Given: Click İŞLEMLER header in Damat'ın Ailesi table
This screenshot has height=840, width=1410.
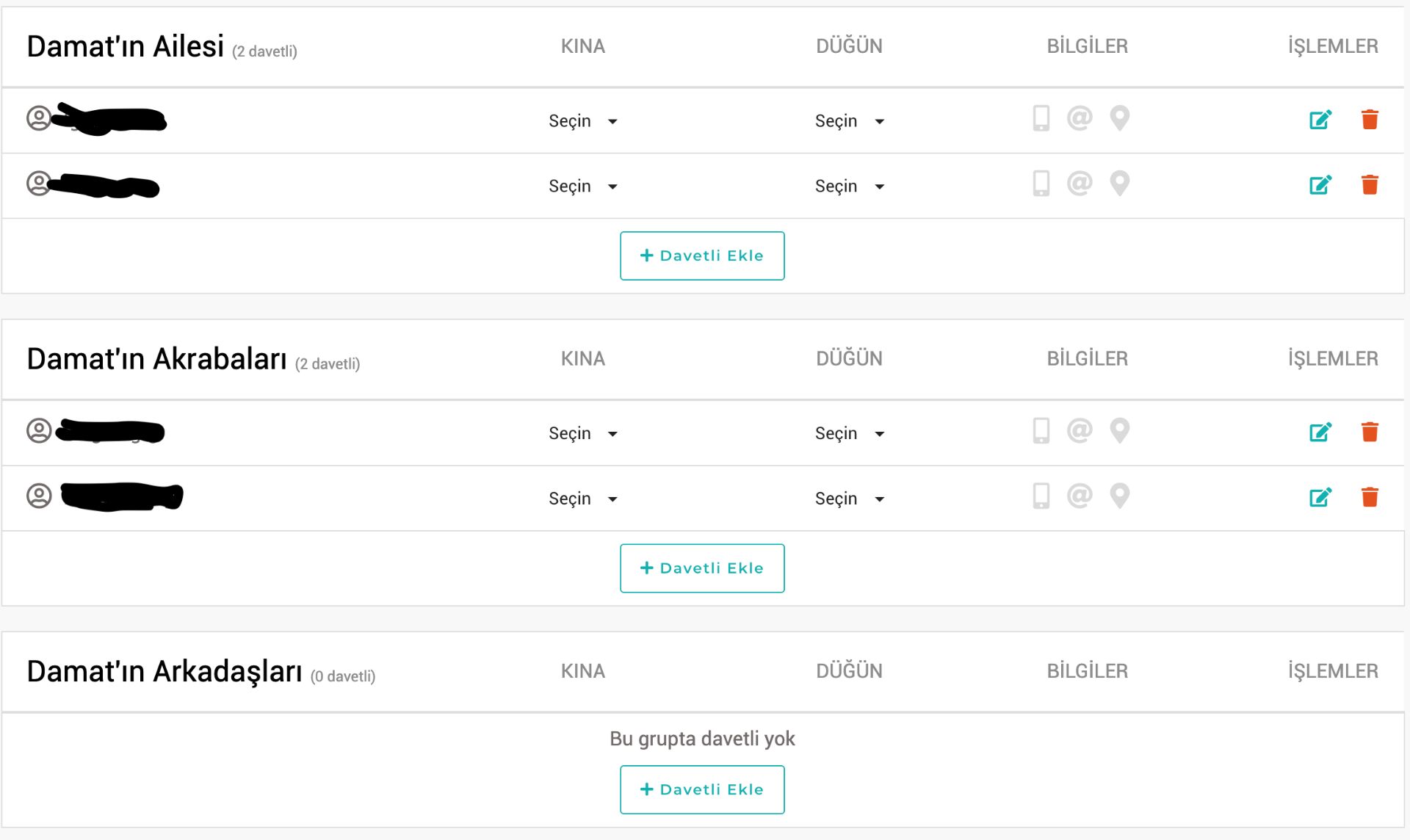Looking at the screenshot, I should click(1333, 46).
